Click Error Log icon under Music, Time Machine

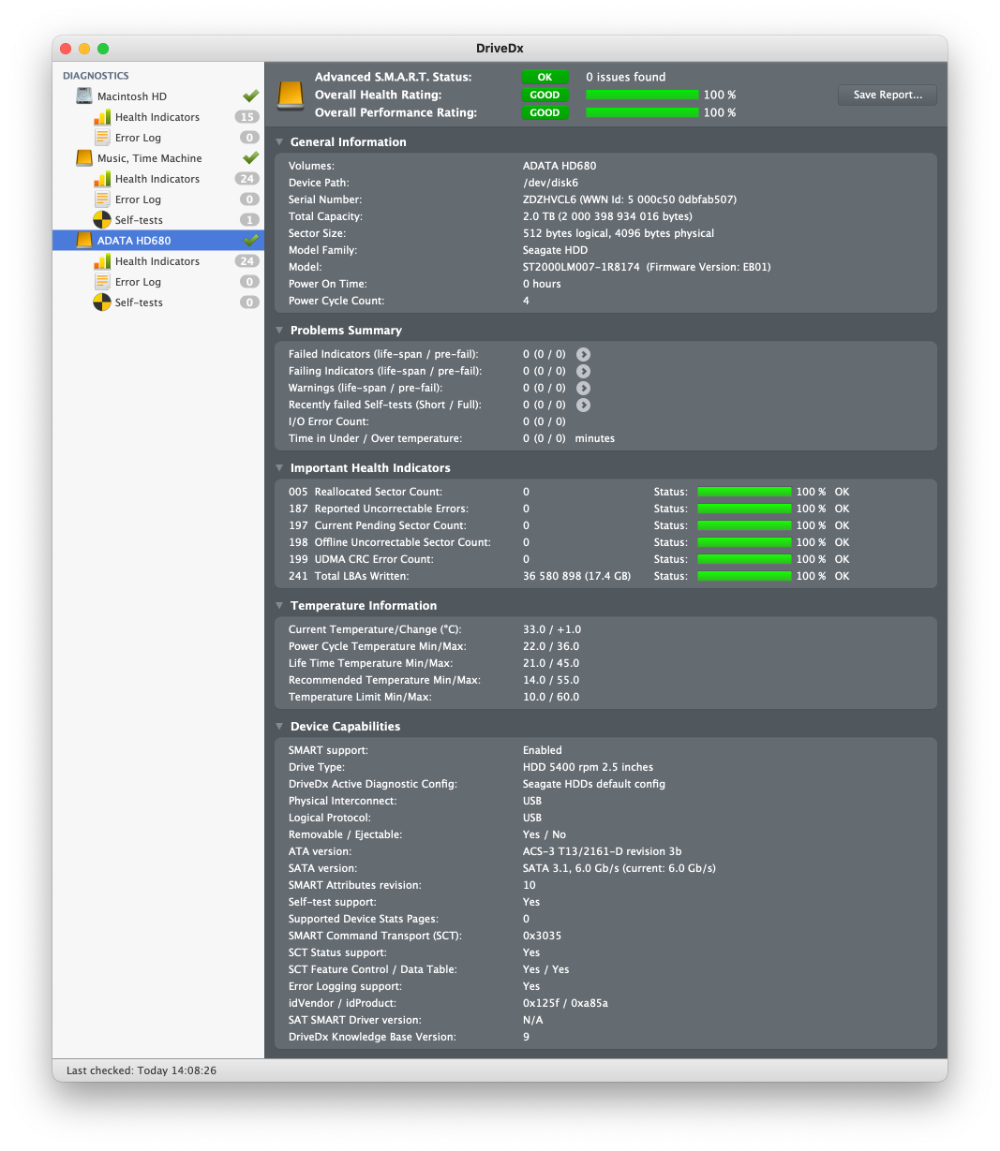coord(102,199)
